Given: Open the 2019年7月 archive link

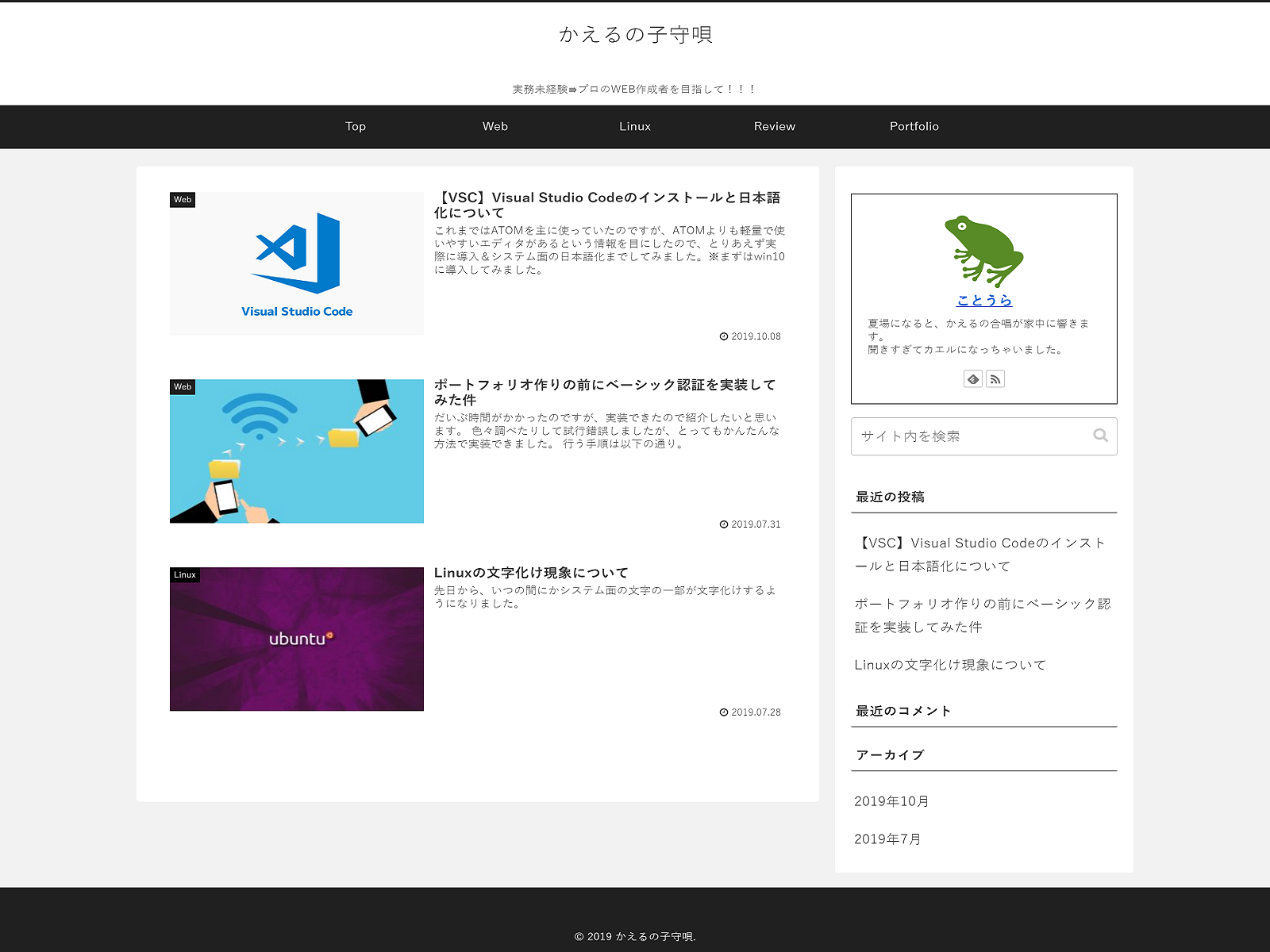Looking at the screenshot, I should pos(887,839).
